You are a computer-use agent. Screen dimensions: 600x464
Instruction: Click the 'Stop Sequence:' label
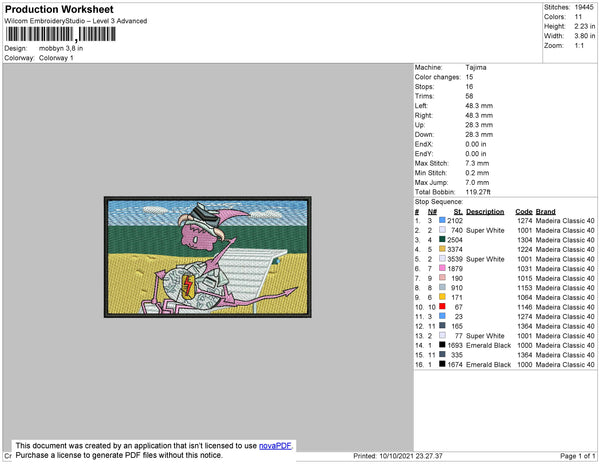pyautogui.click(x=439, y=202)
